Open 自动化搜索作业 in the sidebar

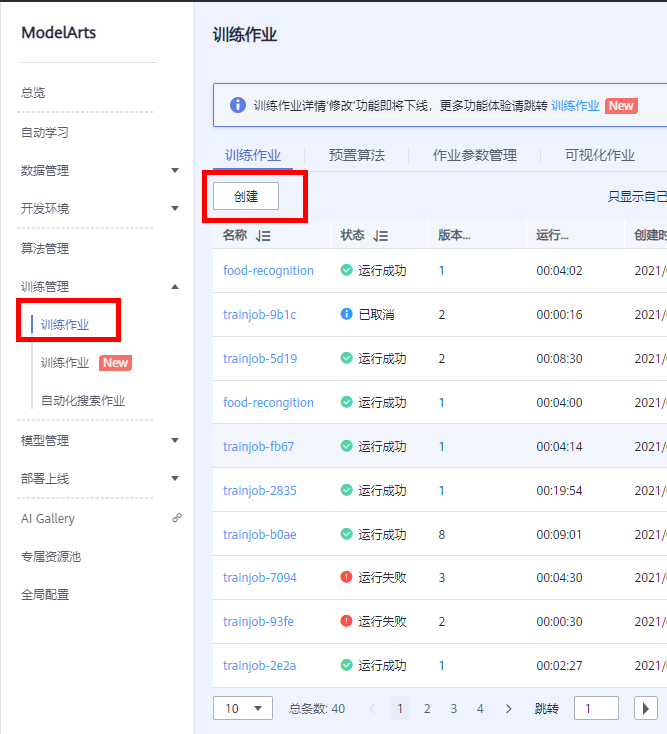tap(83, 401)
